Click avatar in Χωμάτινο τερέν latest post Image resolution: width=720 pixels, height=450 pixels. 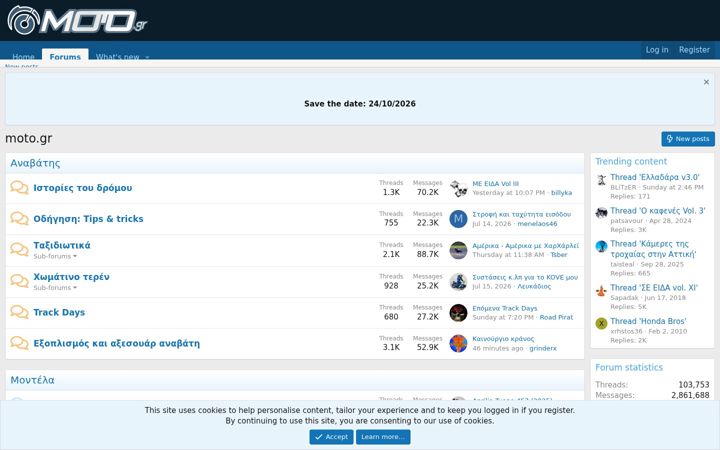click(458, 281)
